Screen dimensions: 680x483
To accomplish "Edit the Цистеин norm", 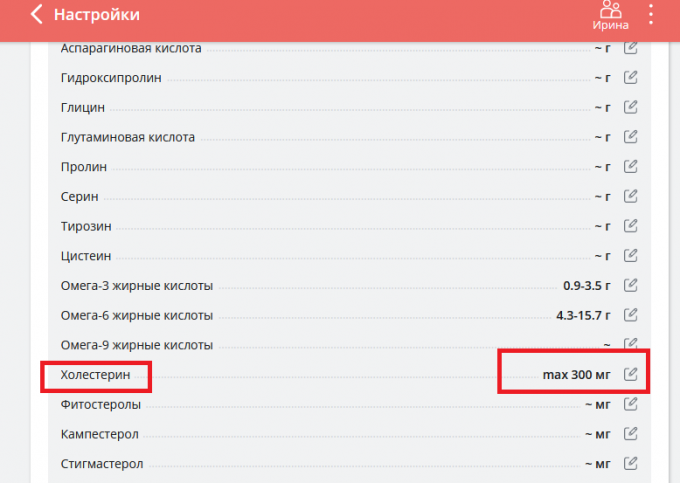I will point(631,256).
